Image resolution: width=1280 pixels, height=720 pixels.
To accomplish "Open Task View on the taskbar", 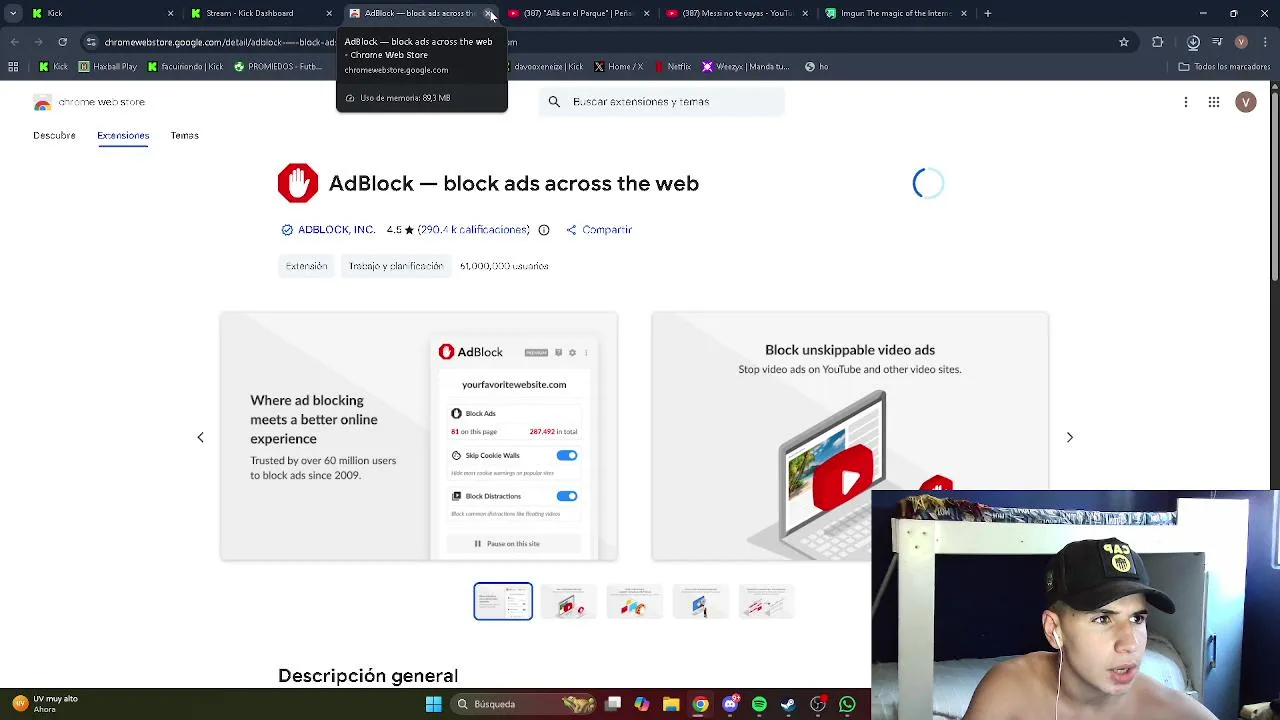I will [x=613, y=704].
